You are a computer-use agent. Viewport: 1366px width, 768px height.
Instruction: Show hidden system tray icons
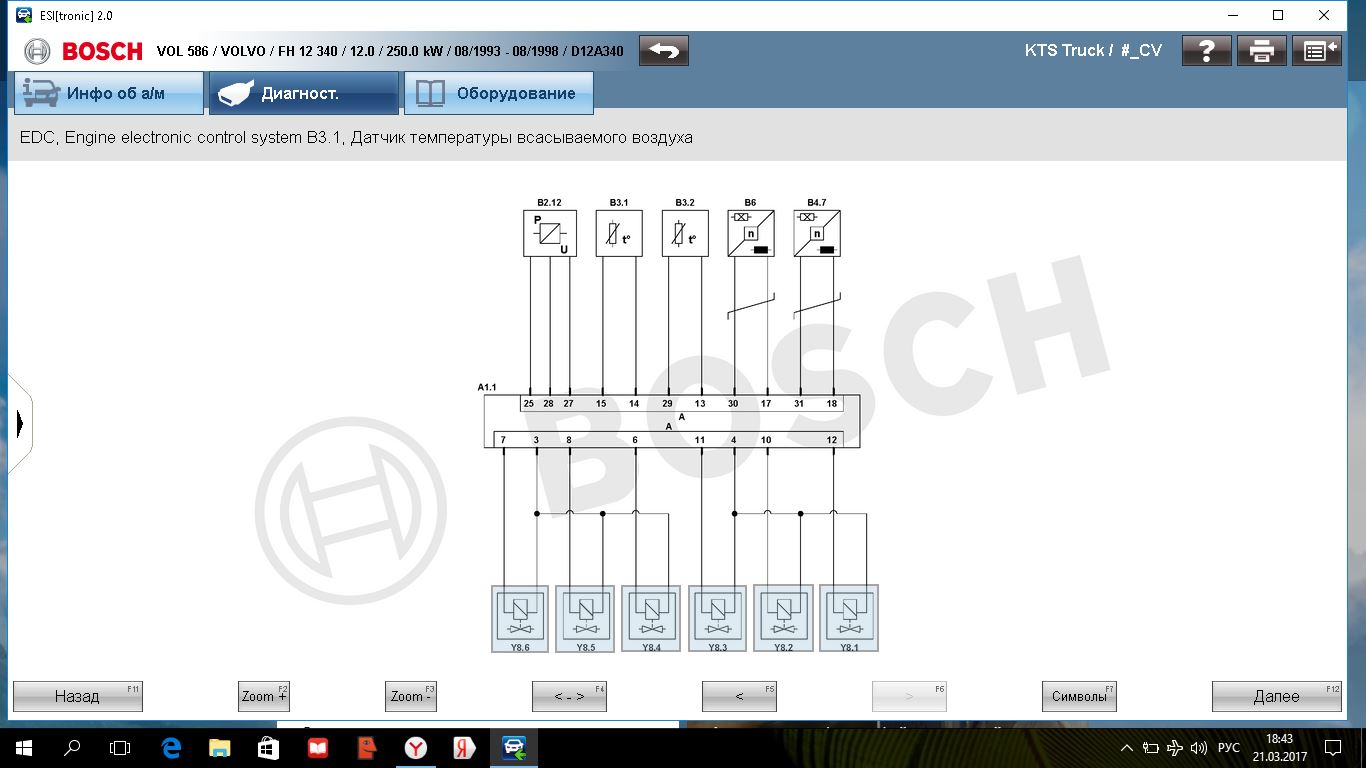point(1127,748)
